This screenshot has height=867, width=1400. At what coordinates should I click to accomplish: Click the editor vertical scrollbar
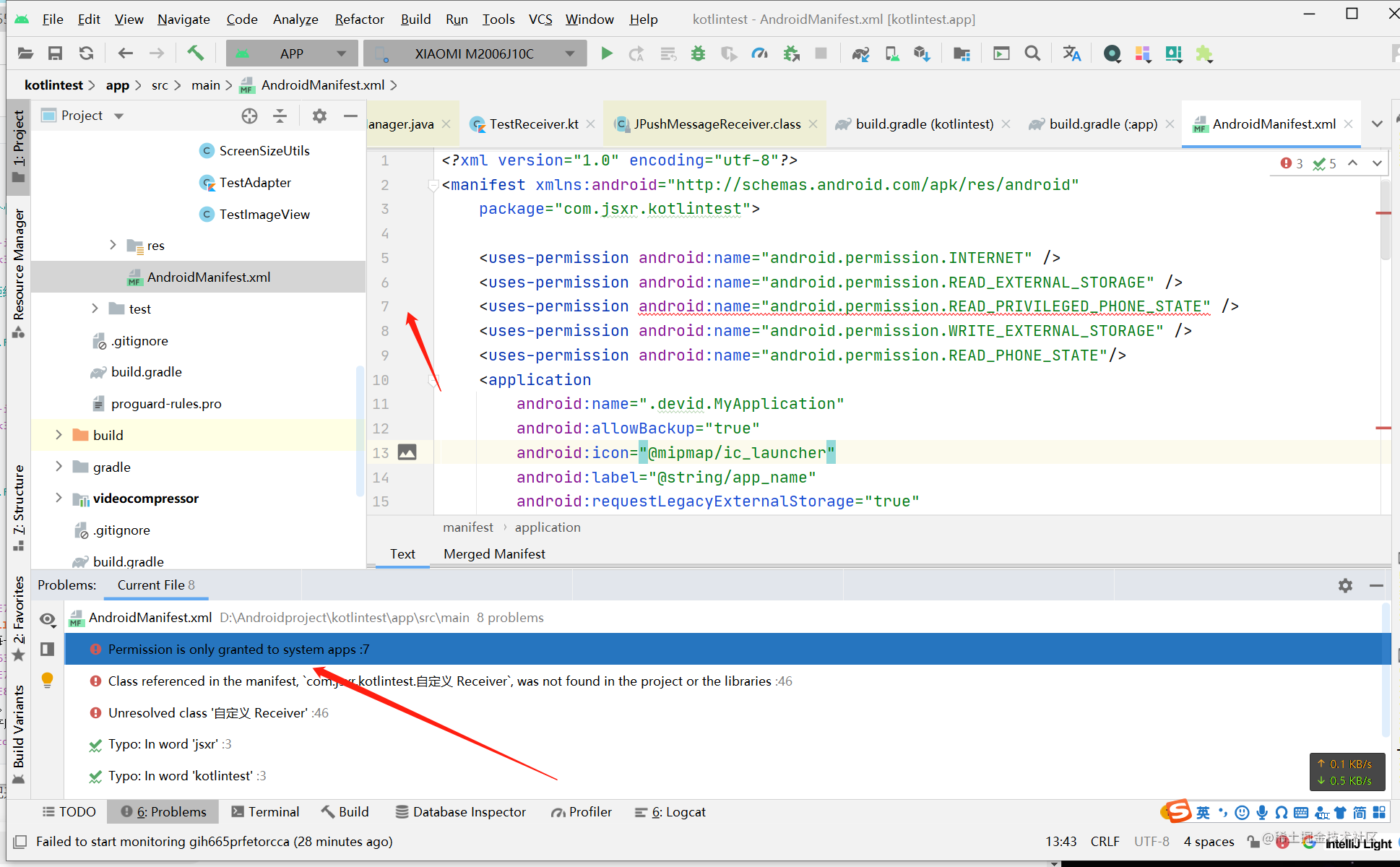tap(1385, 220)
